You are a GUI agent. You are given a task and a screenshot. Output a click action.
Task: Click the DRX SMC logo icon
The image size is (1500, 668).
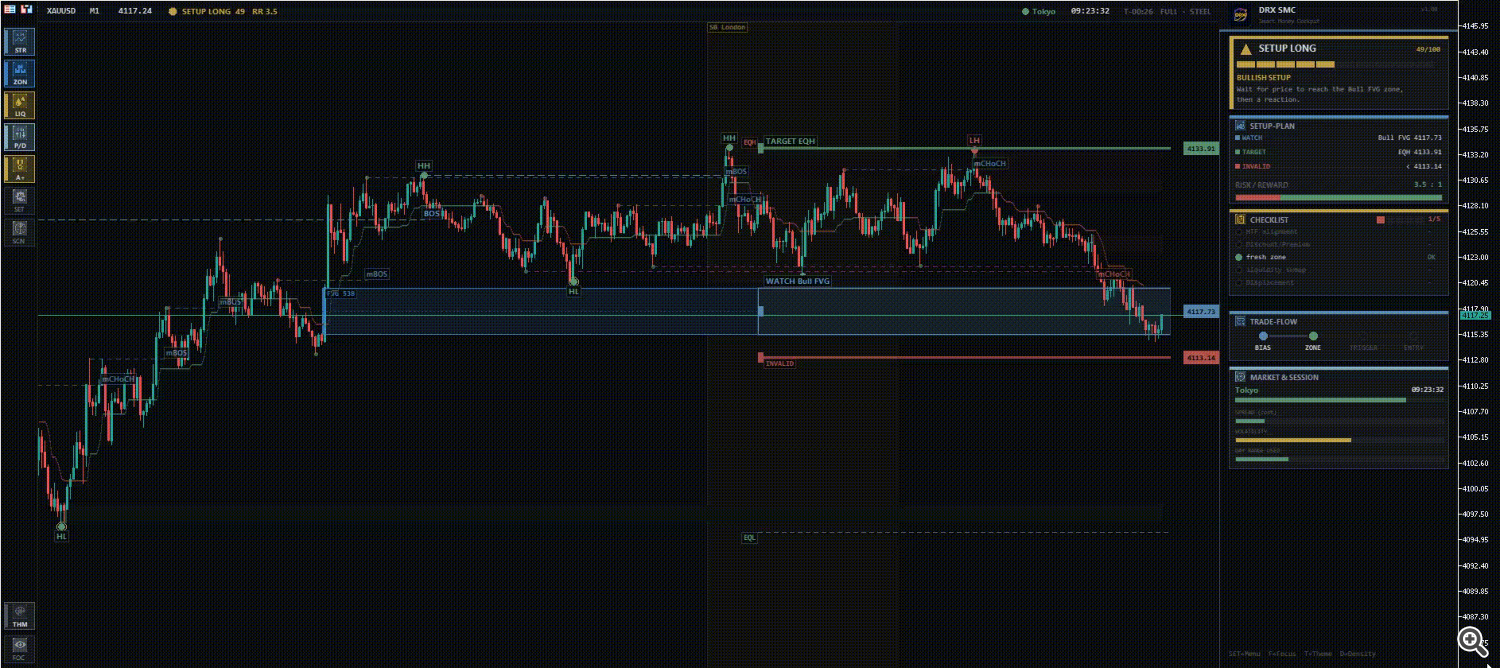coord(1240,15)
